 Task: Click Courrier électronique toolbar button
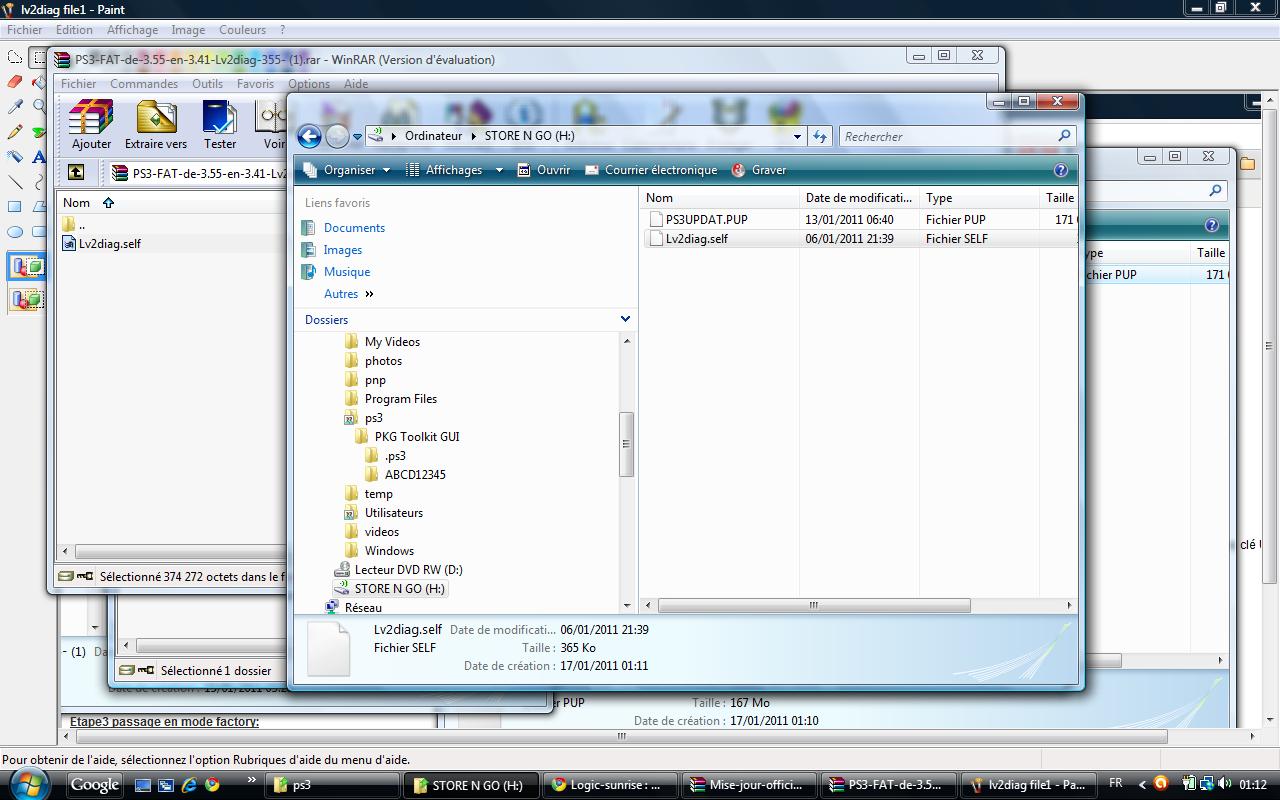pyautogui.click(x=651, y=170)
